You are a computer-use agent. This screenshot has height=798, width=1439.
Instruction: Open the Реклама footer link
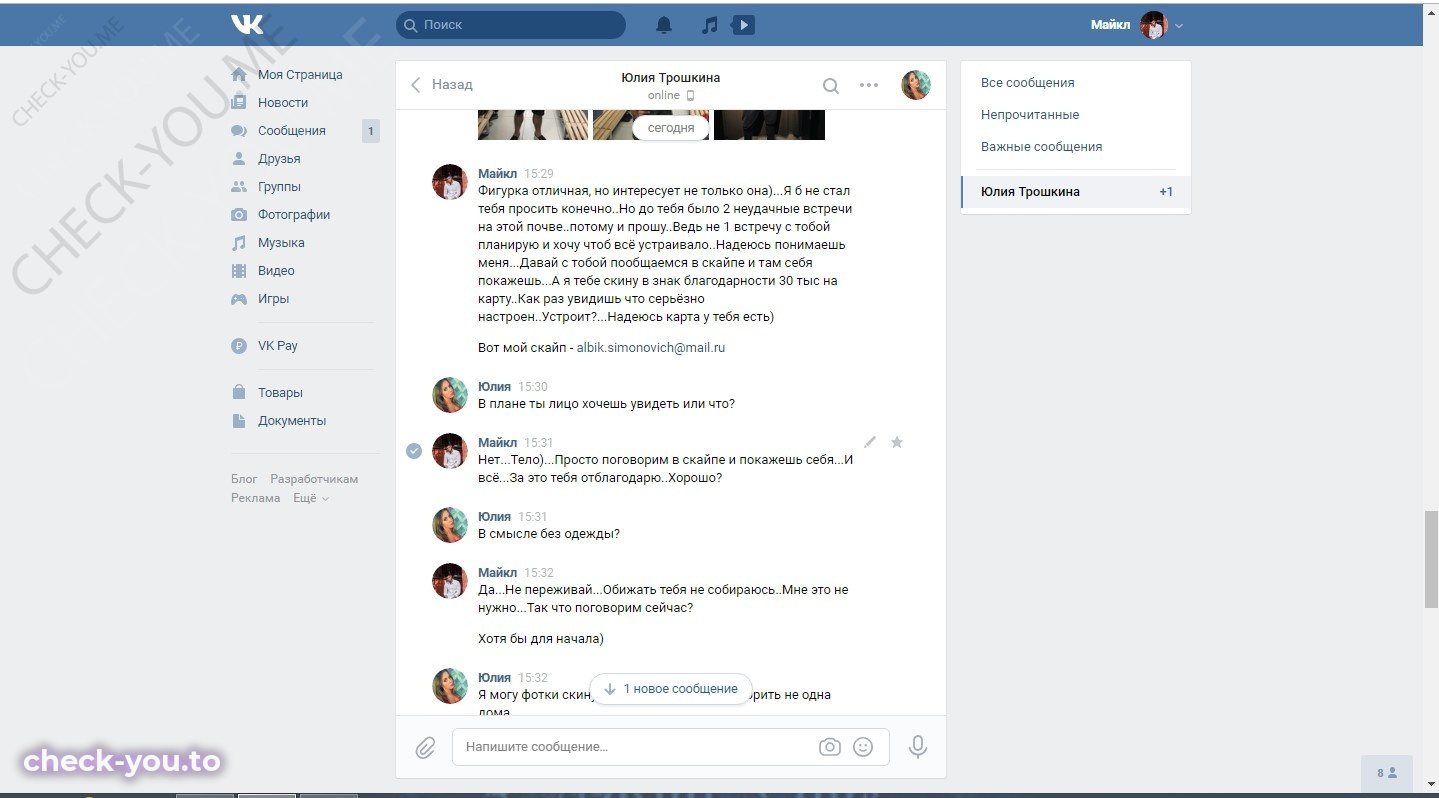click(x=256, y=498)
